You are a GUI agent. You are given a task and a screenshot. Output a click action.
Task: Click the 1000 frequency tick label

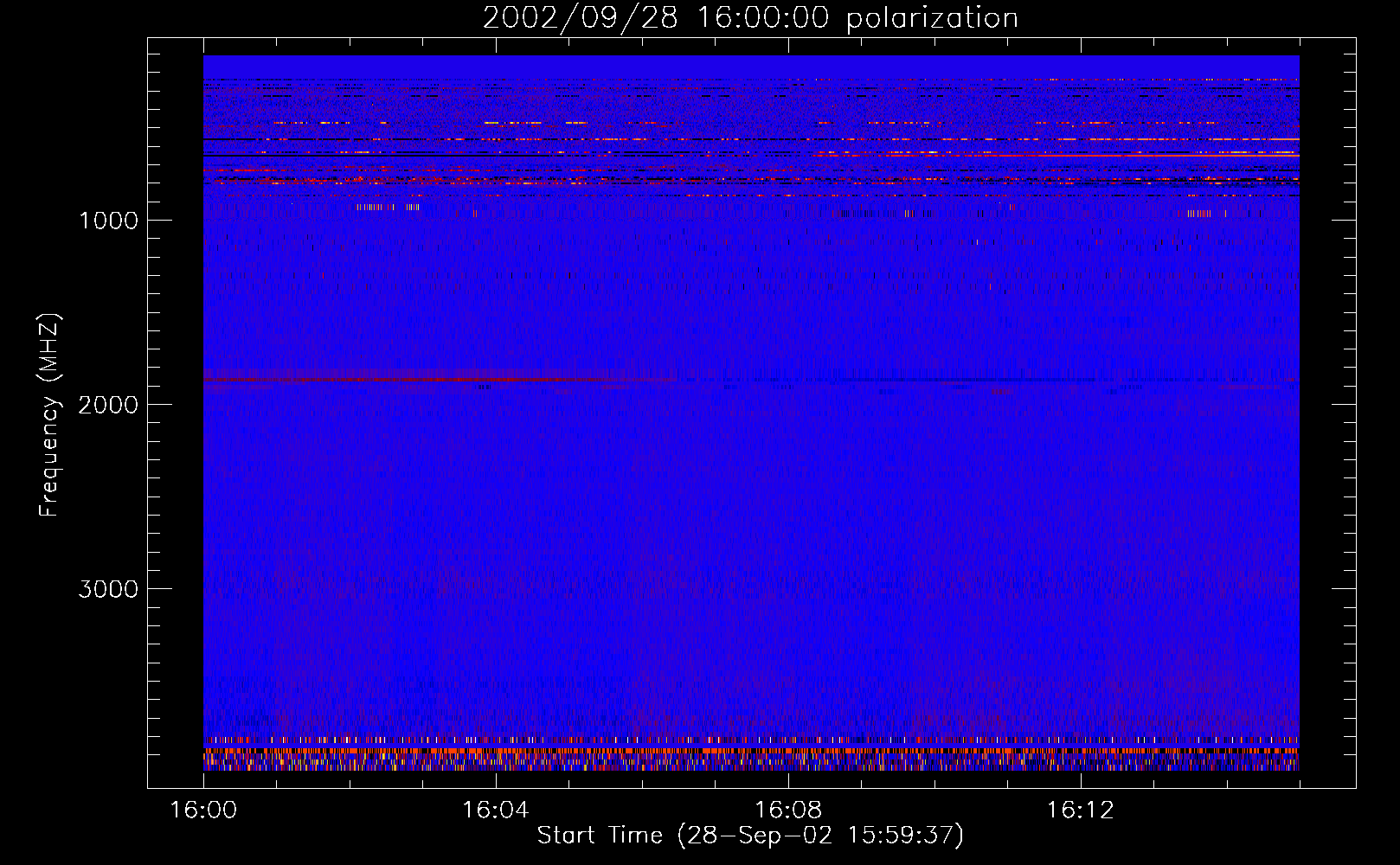click(108, 221)
